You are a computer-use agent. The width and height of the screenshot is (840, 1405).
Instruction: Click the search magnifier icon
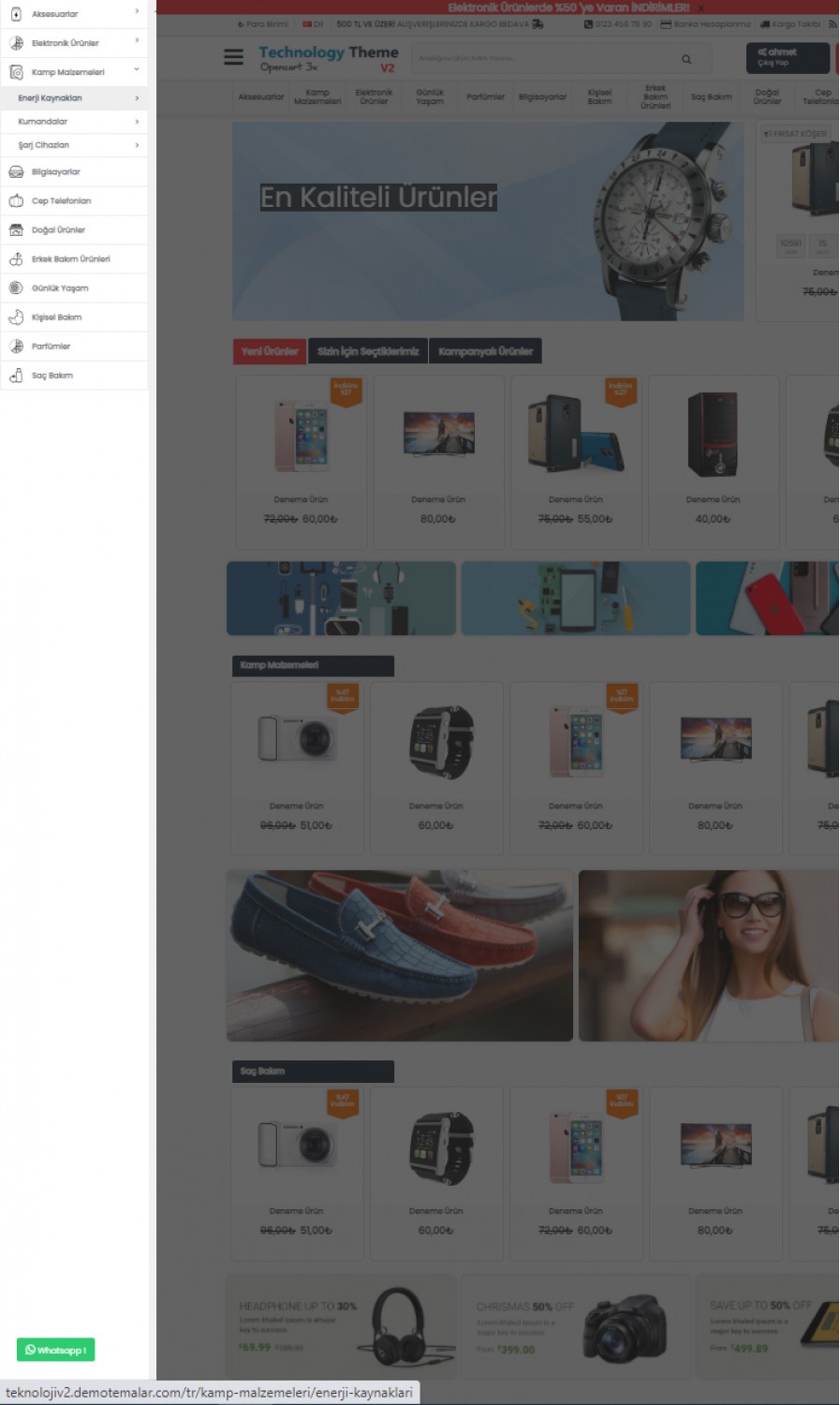click(686, 59)
